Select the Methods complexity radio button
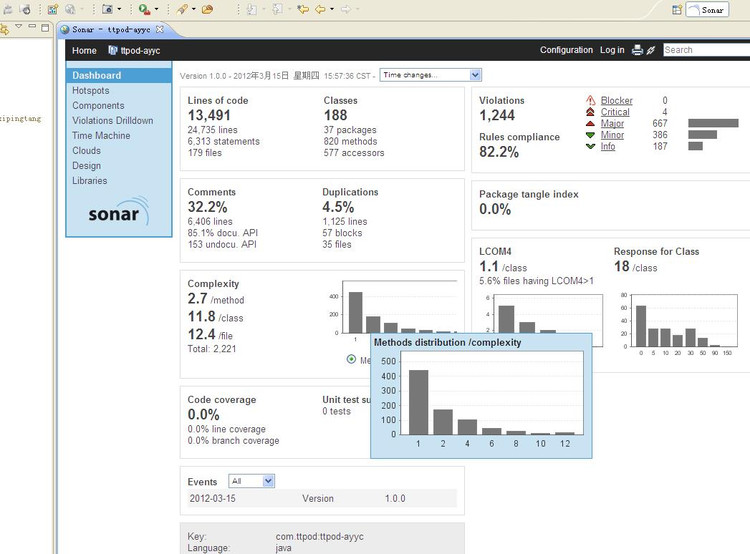Viewport: 750px width, 554px height. (351, 359)
